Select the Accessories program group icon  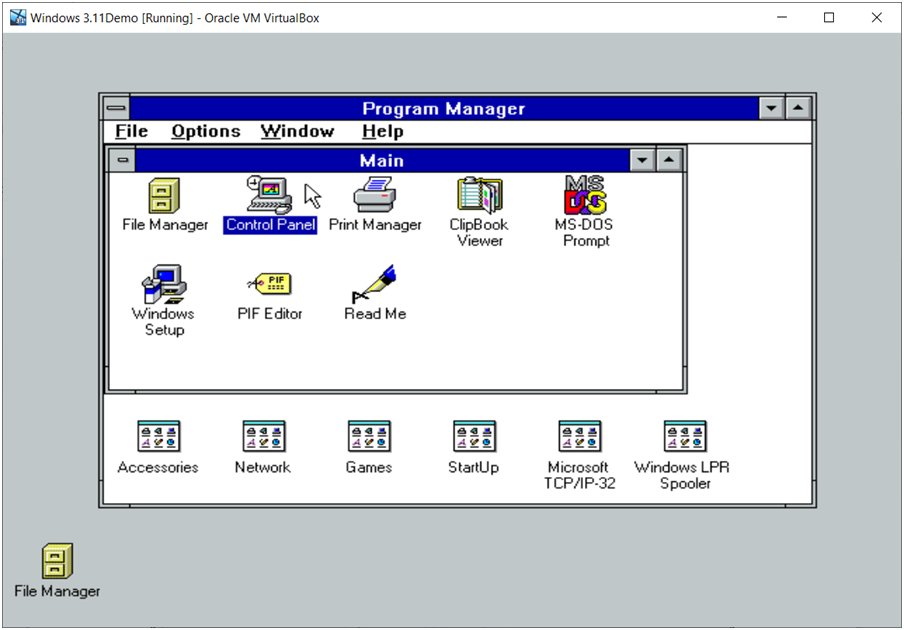click(x=159, y=436)
